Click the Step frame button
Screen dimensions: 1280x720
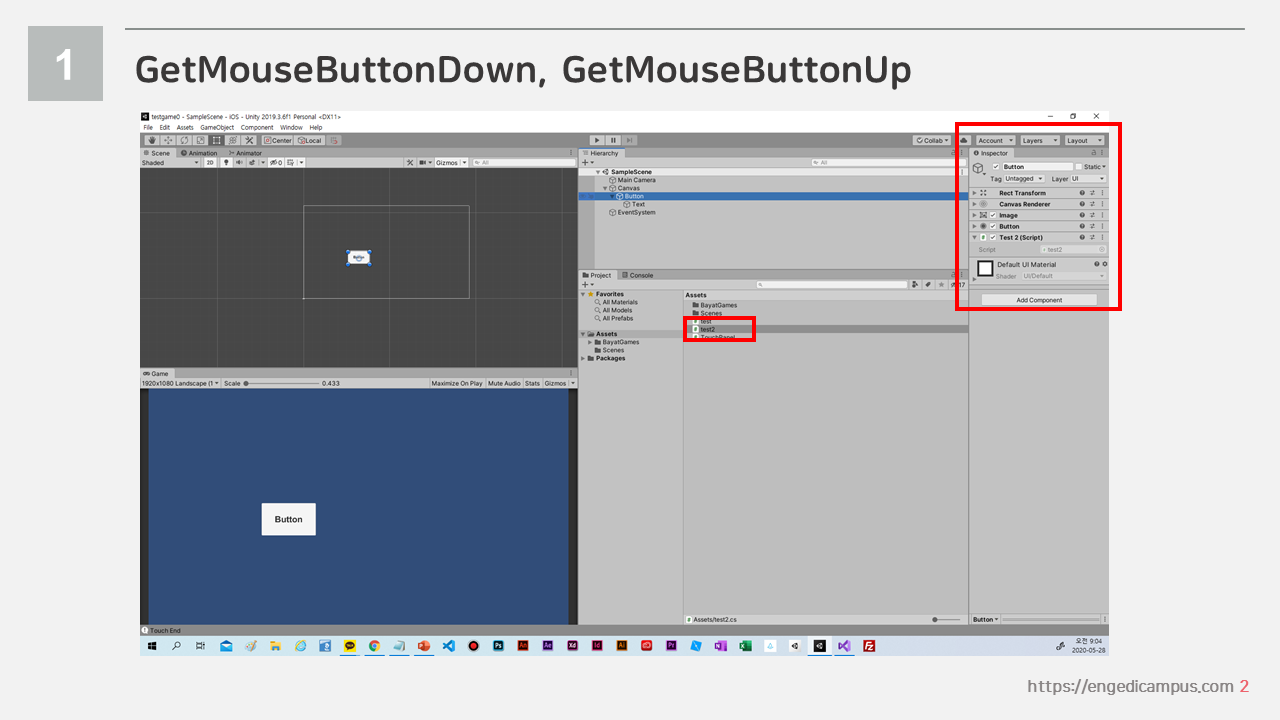628,140
